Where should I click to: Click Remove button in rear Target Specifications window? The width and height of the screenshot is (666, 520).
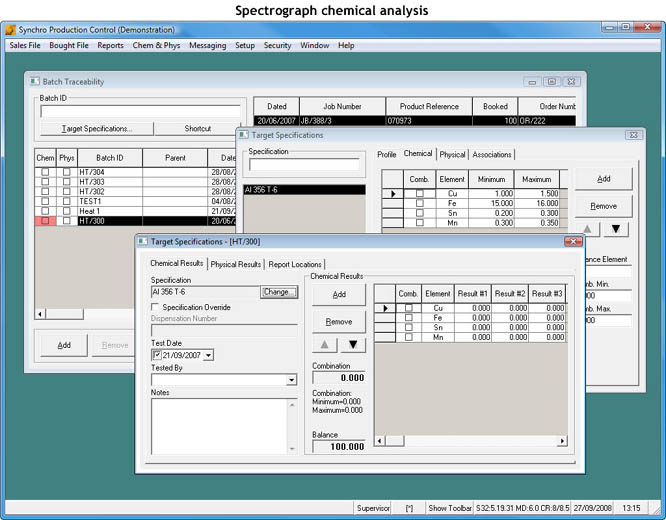[x=604, y=206]
